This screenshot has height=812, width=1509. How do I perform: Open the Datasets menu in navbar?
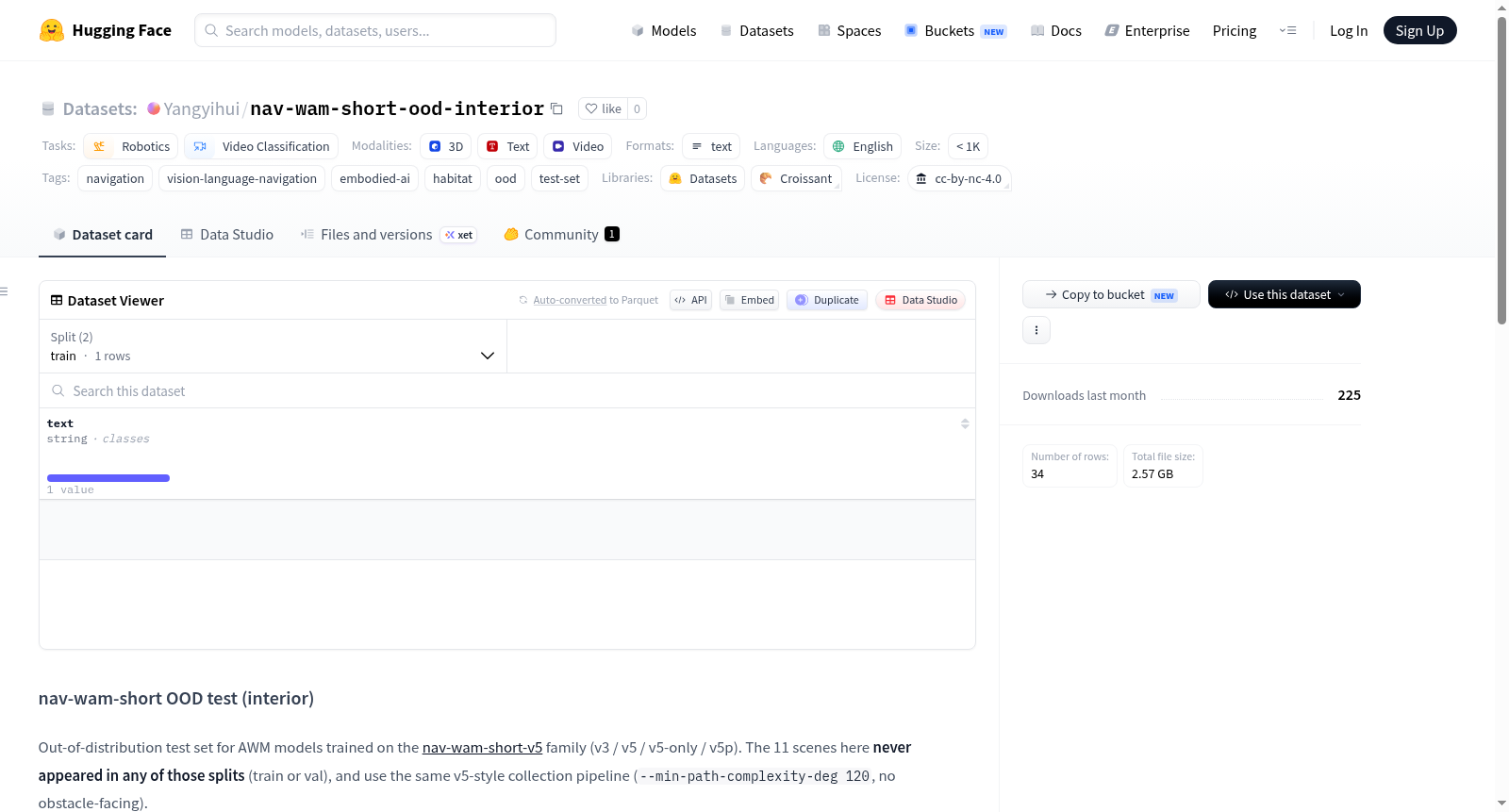point(757,30)
